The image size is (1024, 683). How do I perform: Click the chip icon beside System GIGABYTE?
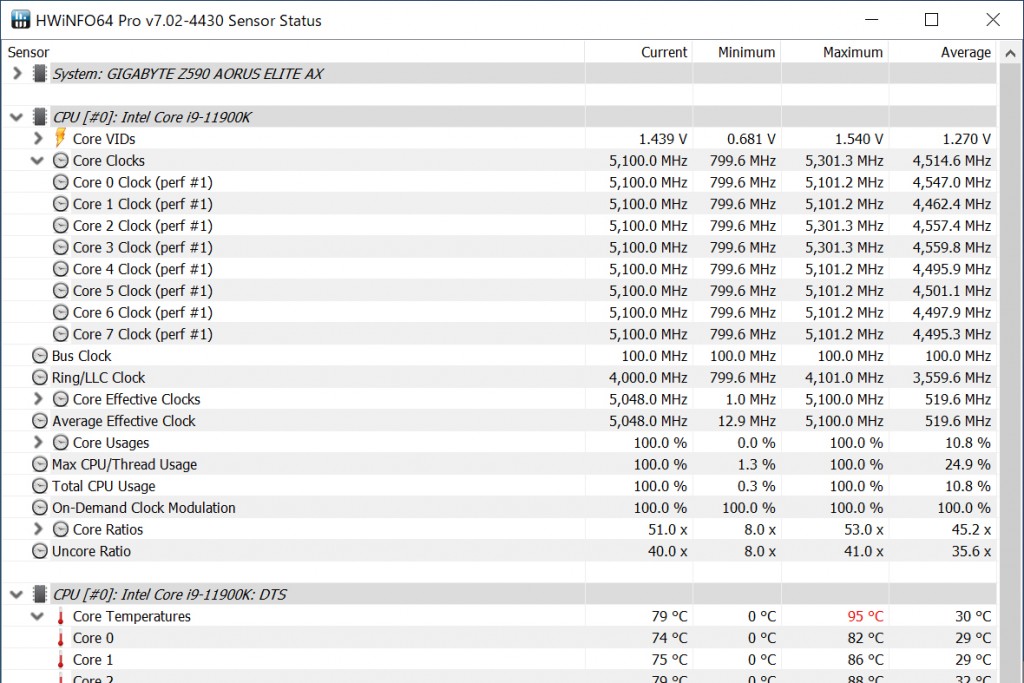click(40, 74)
